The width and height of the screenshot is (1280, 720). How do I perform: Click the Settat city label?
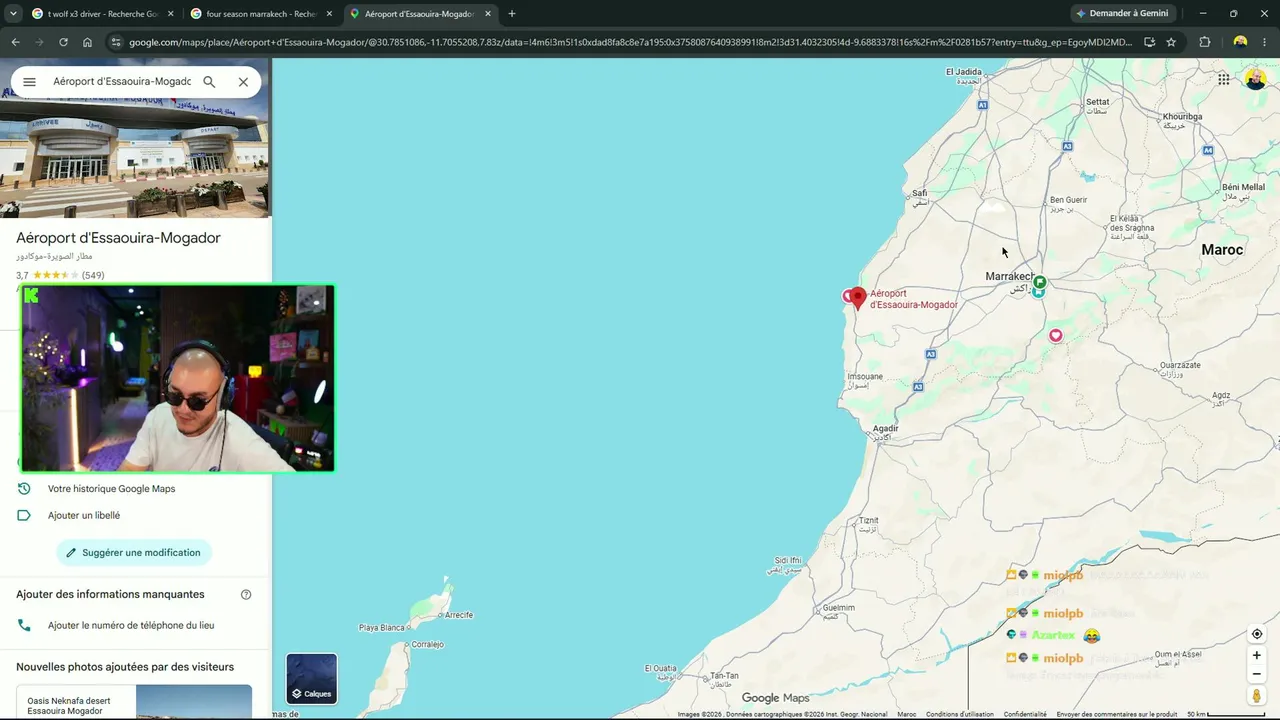(1098, 102)
